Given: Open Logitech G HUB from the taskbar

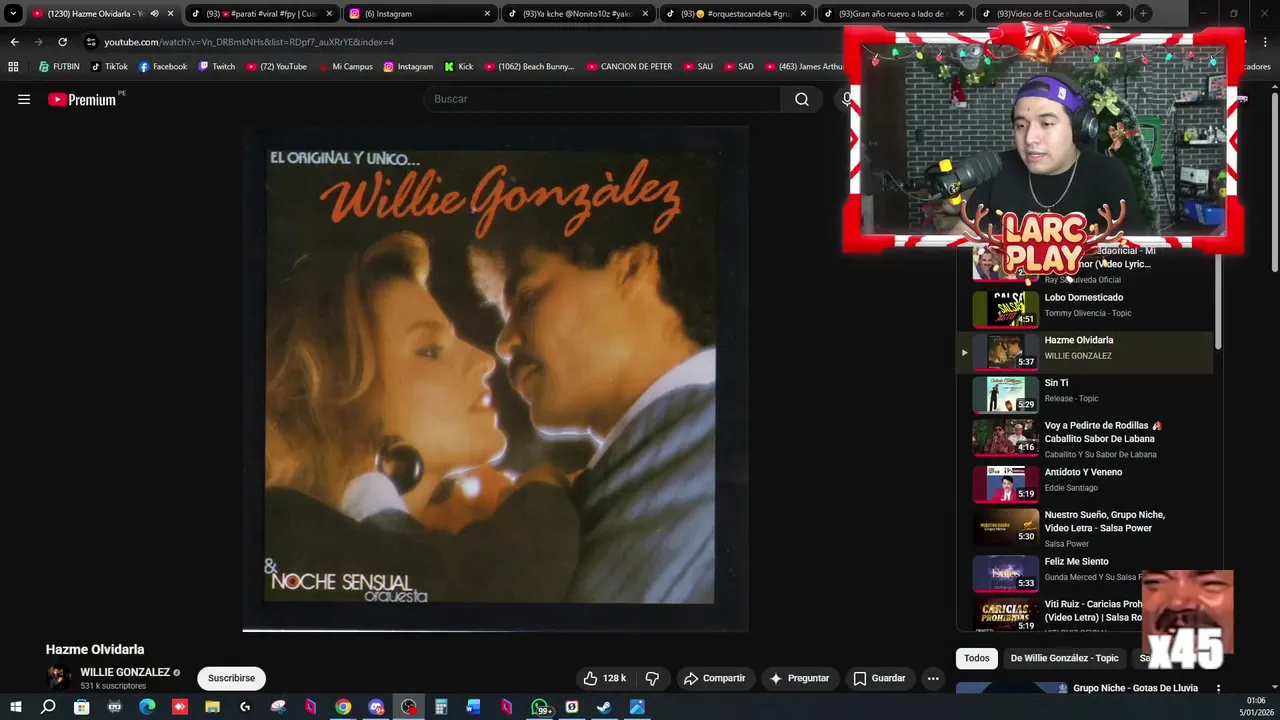Looking at the screenshot, I should pos(245,707).
